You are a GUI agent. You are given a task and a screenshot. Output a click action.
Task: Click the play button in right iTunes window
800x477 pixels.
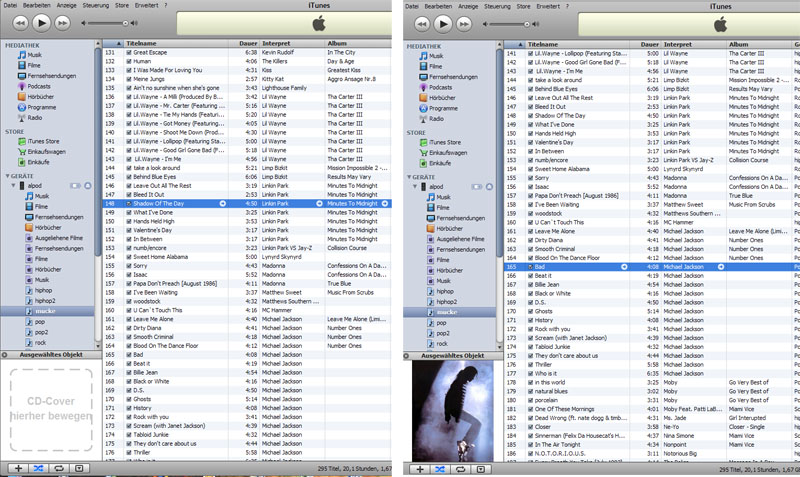pyautogui.click(x=443, y=23)
